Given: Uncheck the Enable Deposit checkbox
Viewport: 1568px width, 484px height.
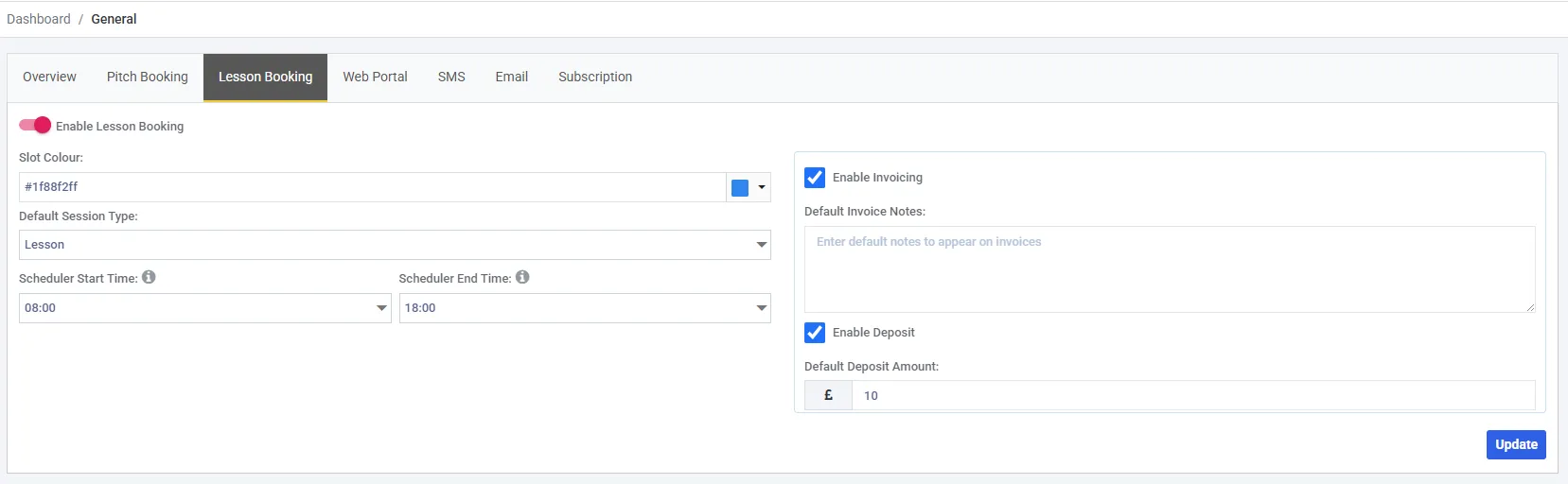Looking at the screenshot, I should point(815,332).
